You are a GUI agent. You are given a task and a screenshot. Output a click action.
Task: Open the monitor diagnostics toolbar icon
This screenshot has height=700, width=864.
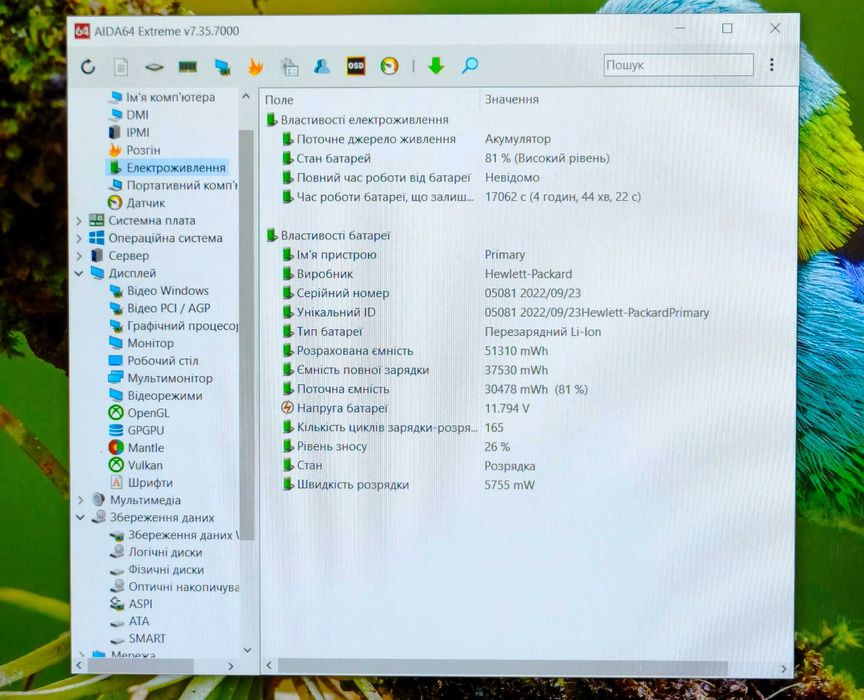(223, 67)
